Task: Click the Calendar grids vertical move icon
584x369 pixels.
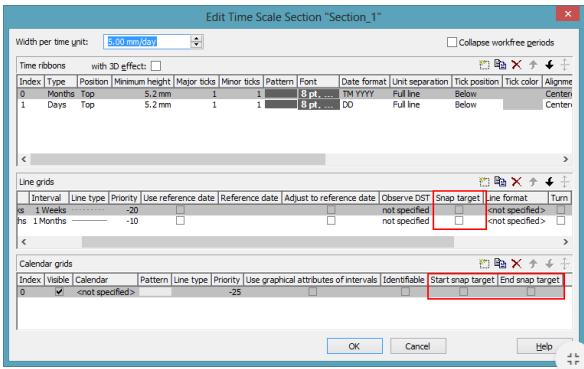Action: 565,264
